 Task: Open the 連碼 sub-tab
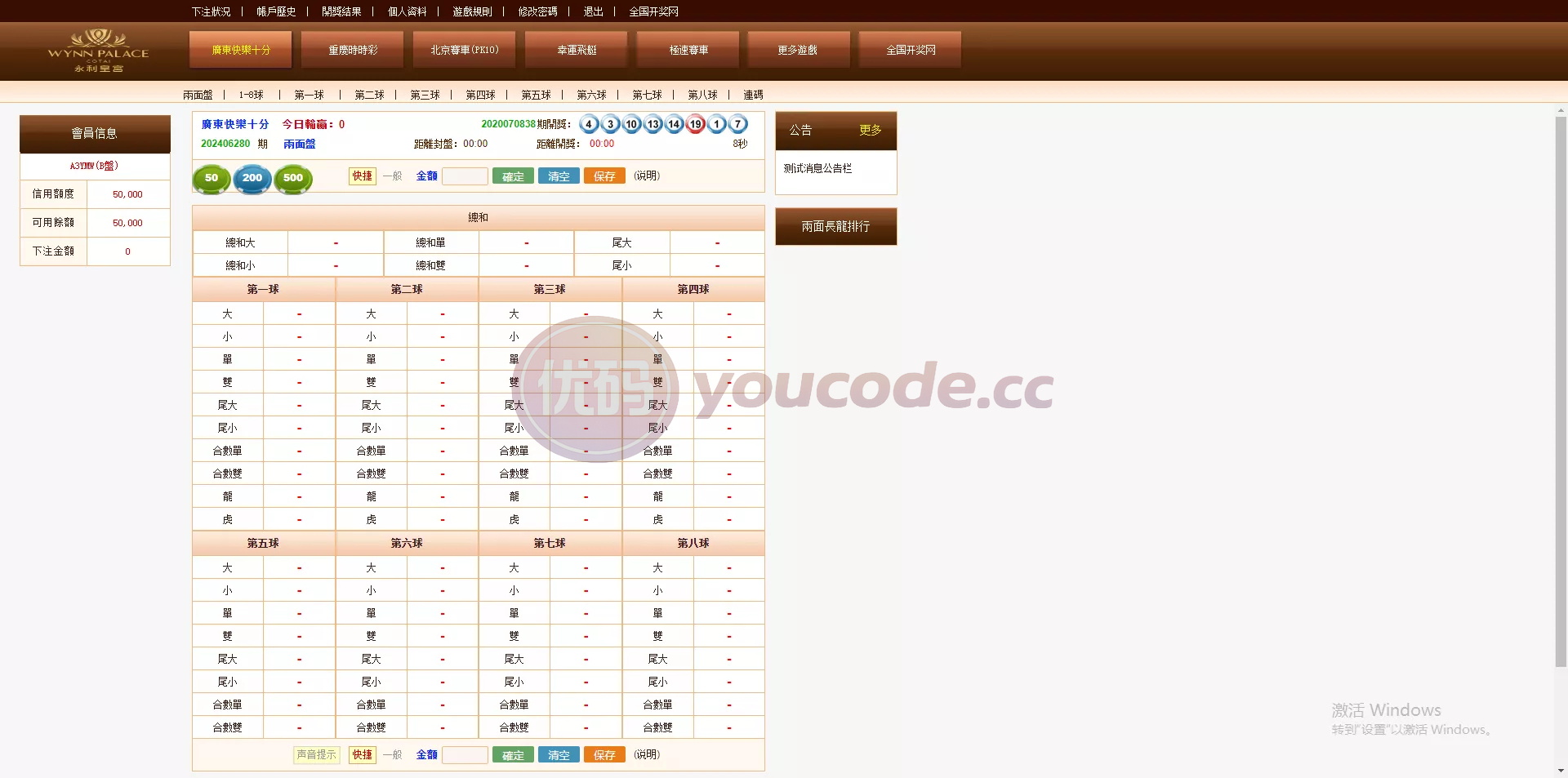(x=753, y=95)
